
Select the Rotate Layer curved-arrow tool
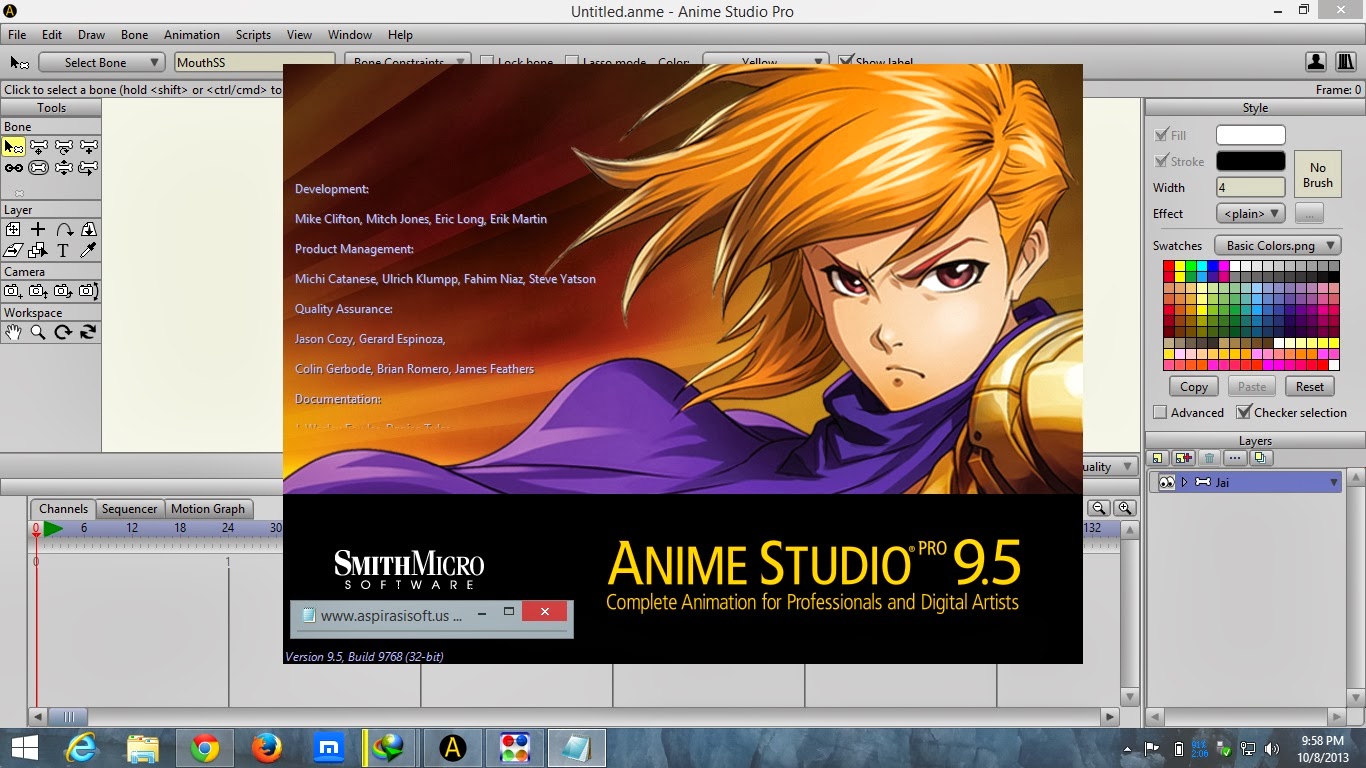pyautogui.click(x=64, y=230)
